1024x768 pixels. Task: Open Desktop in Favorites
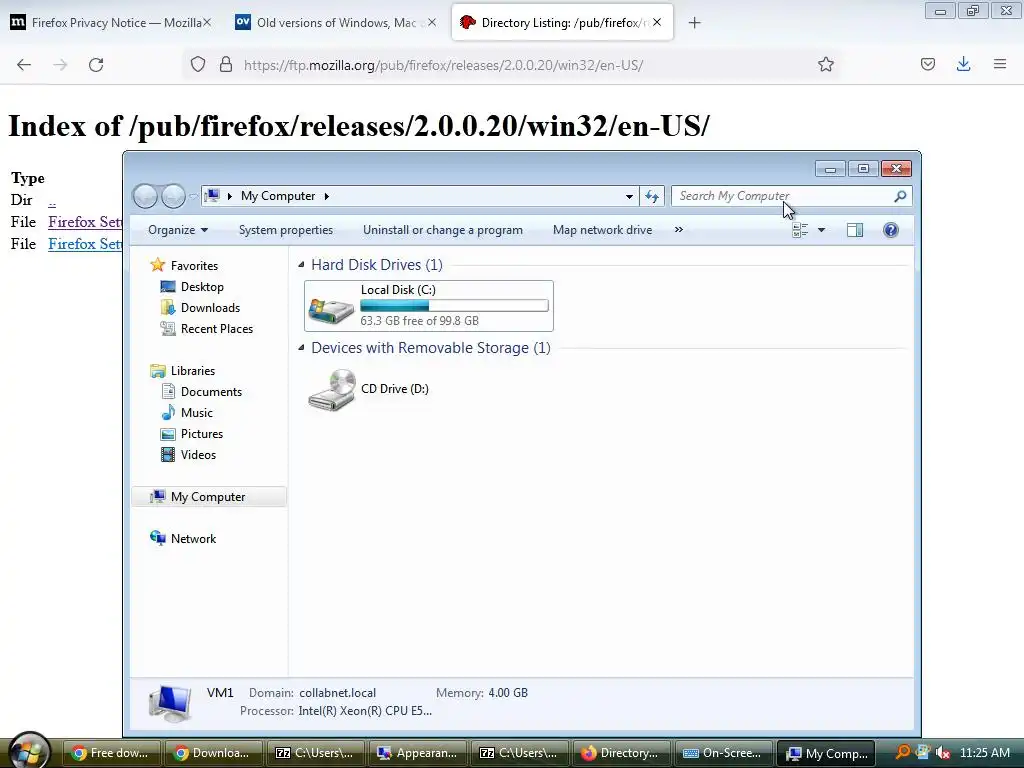tap(202, 287)
